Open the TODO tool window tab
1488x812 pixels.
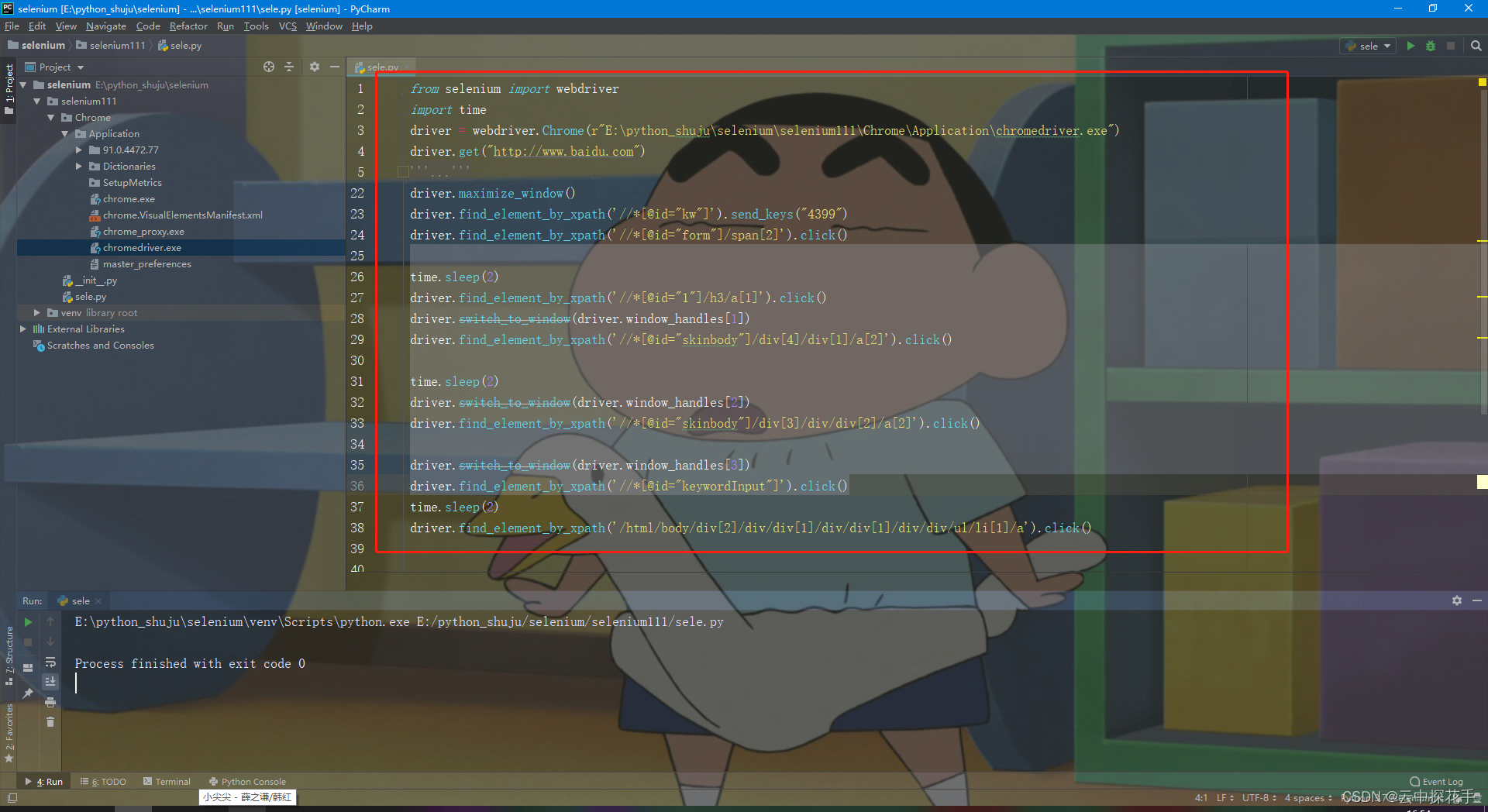pos(103,782)
